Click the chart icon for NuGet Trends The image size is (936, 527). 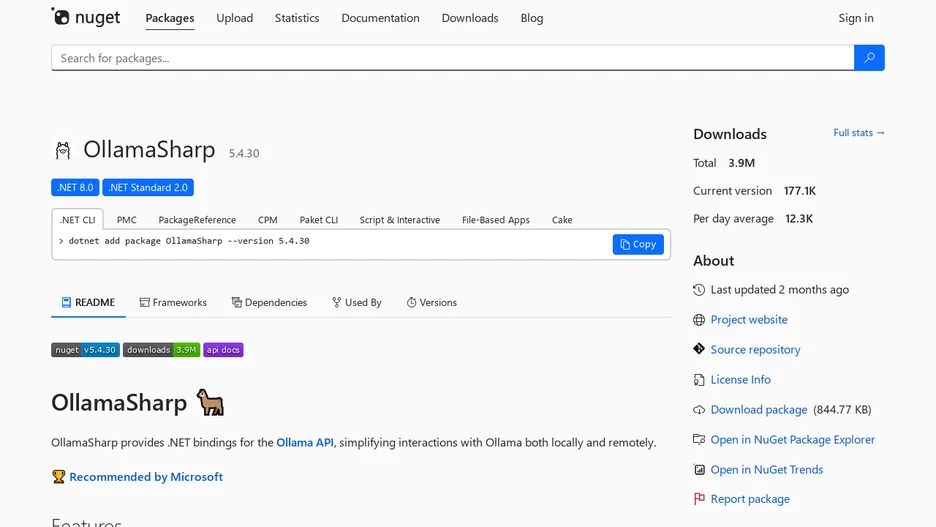tap(699, 470)
